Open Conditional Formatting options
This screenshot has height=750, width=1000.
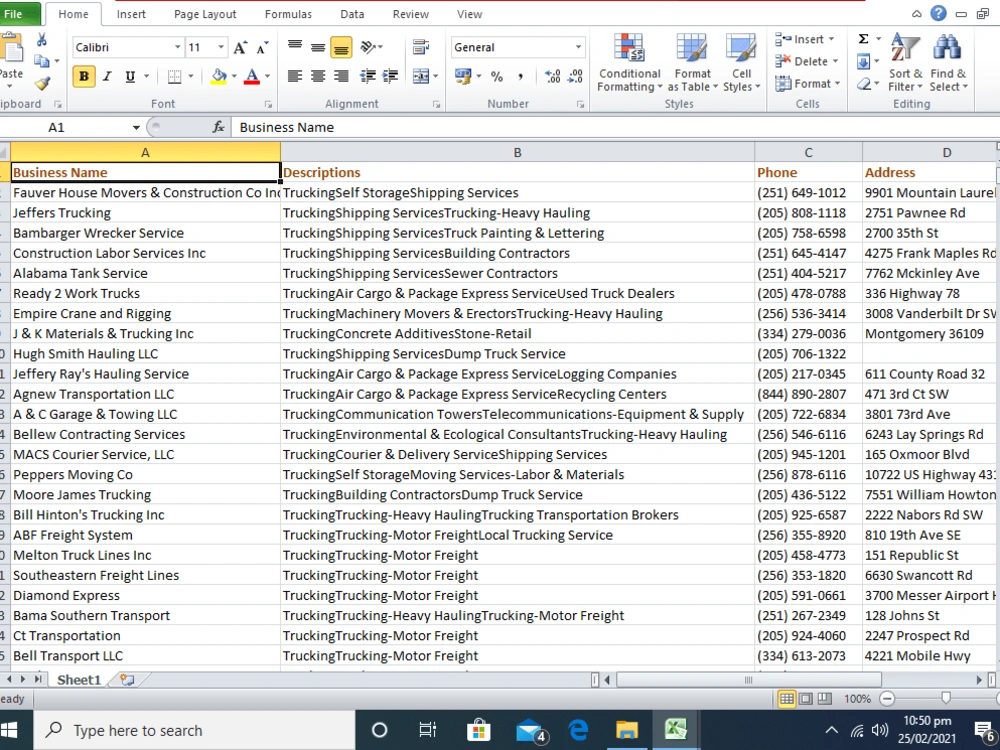pos(629,62)
